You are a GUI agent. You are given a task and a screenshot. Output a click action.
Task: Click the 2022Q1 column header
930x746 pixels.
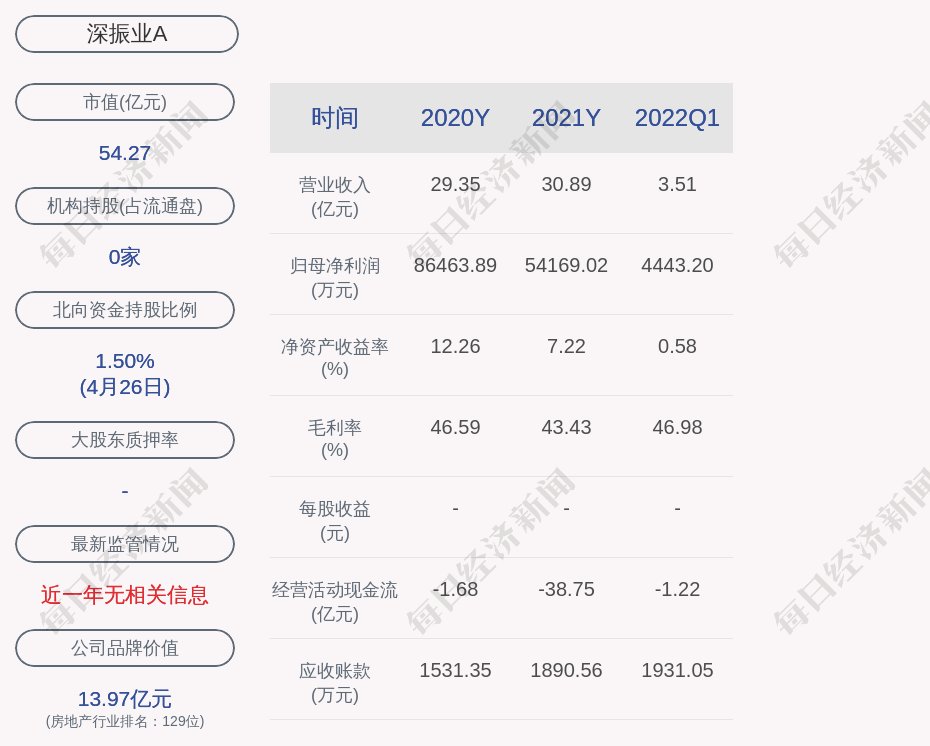click(677, 118)
